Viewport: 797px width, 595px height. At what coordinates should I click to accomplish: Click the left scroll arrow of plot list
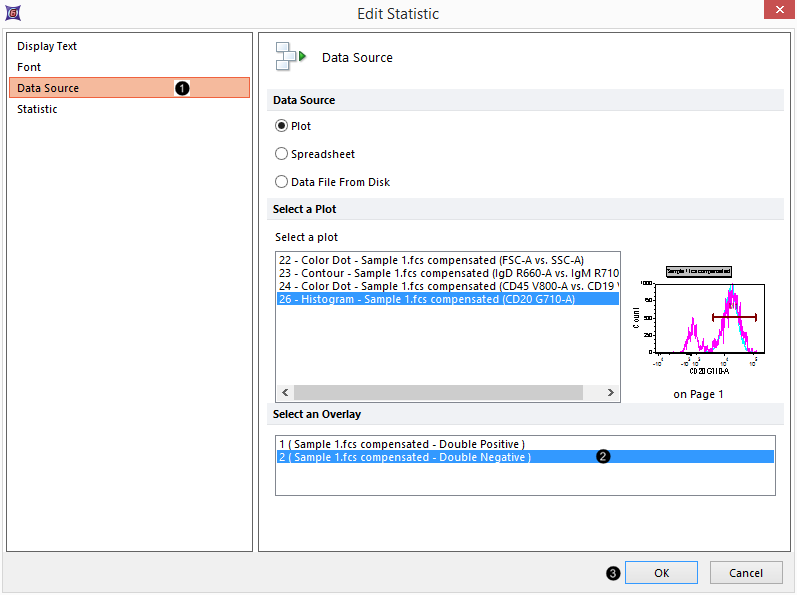(284, 394)
